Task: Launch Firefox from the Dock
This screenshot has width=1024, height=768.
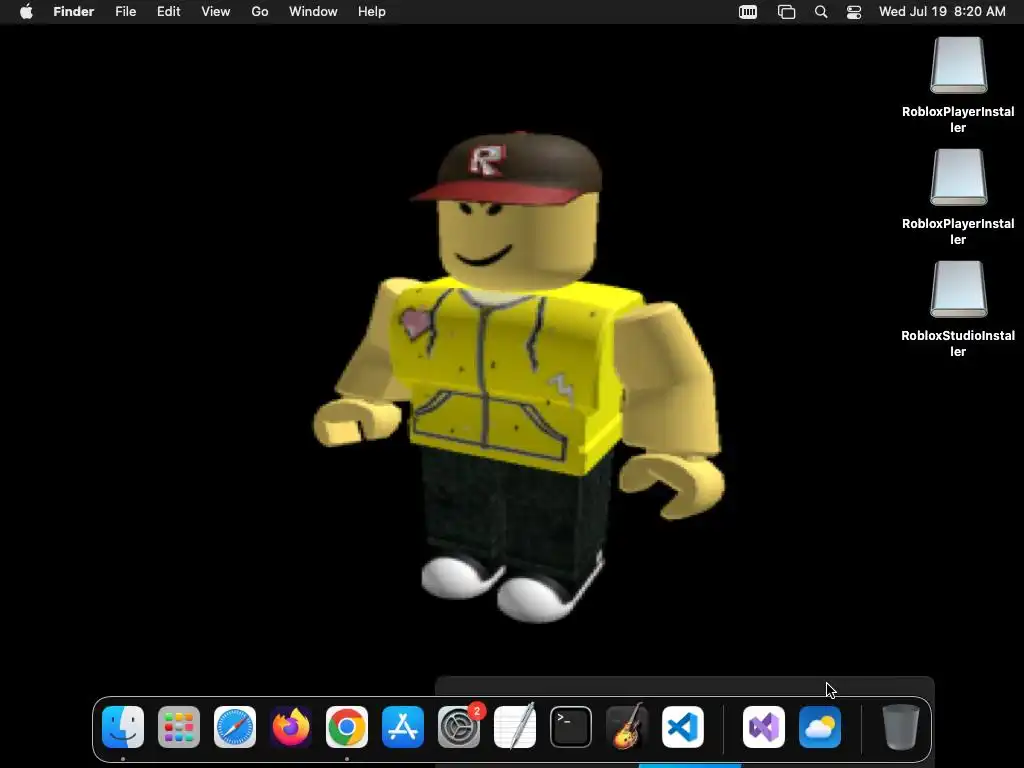Action: point(291,727)
